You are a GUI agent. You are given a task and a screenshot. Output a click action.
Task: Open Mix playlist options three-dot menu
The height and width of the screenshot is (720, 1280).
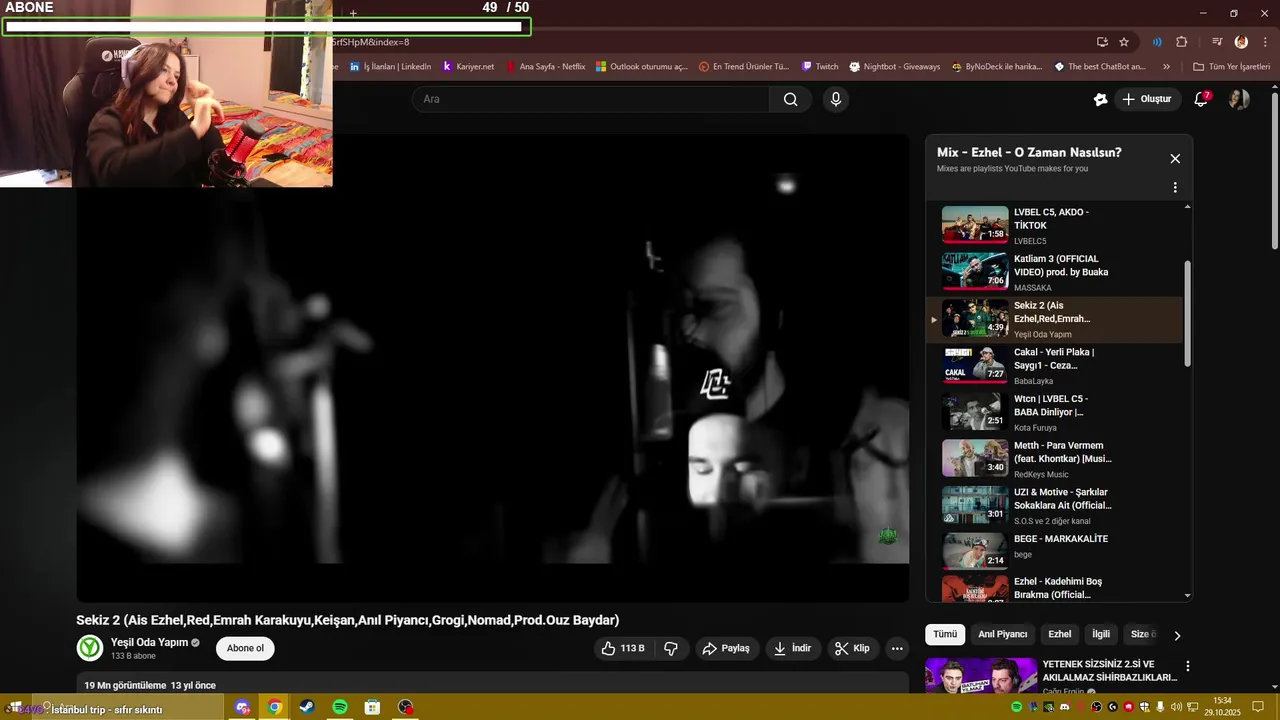[x=1175, y=187]
